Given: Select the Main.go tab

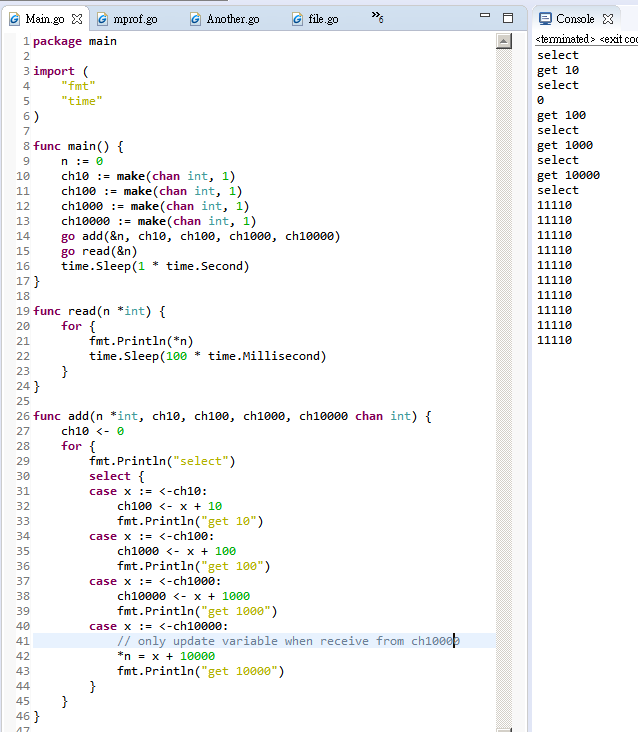Looking at the screenshot, I should [46, 19].
